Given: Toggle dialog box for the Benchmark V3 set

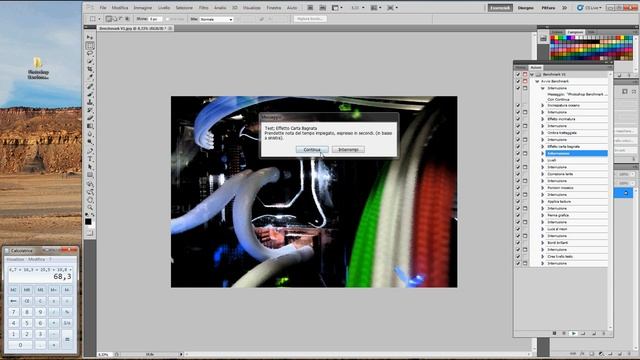Looking at the screenshot, I should click(525, 74).
